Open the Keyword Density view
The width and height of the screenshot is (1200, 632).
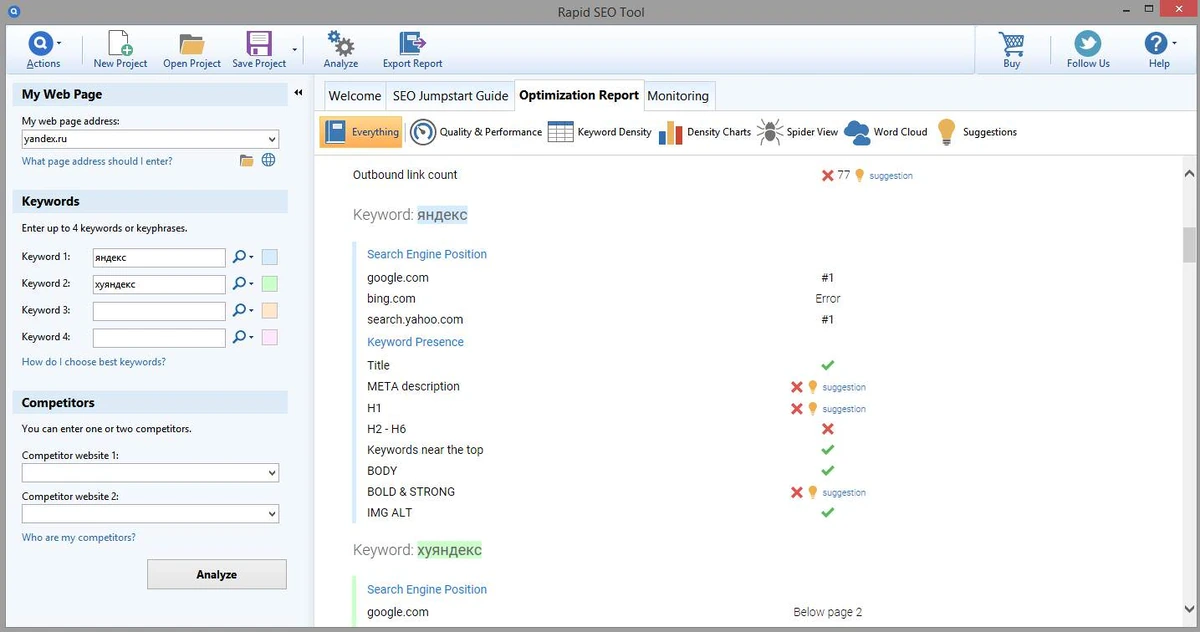pos(600,132)
